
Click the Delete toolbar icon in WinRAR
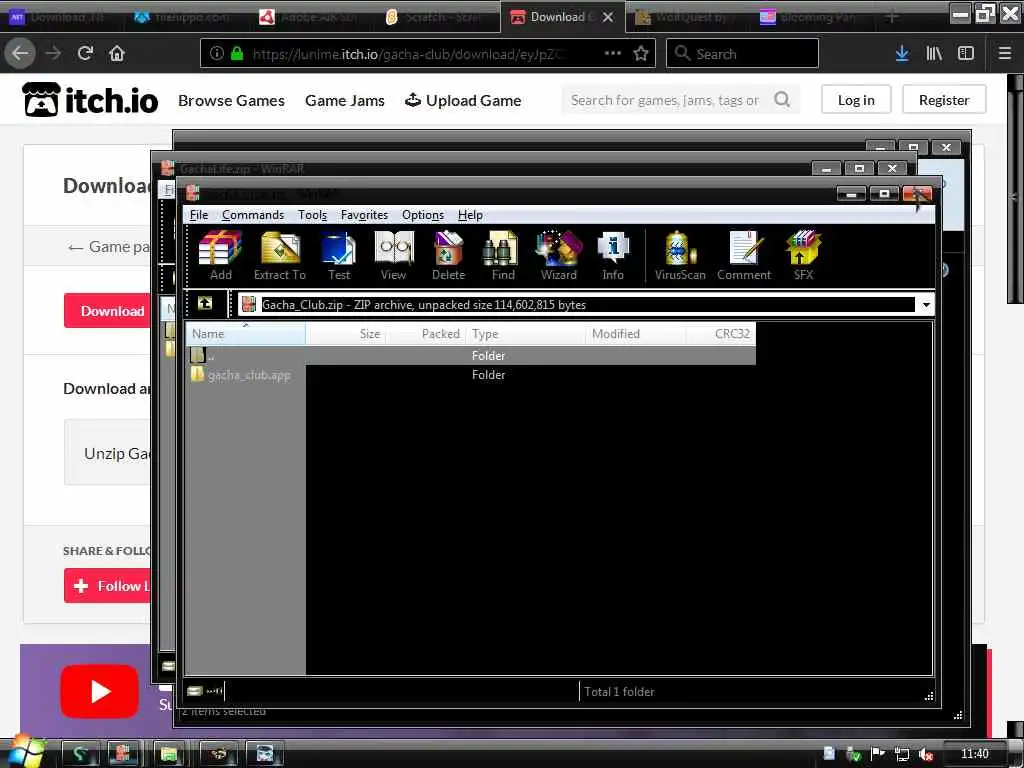click(448, 255)
